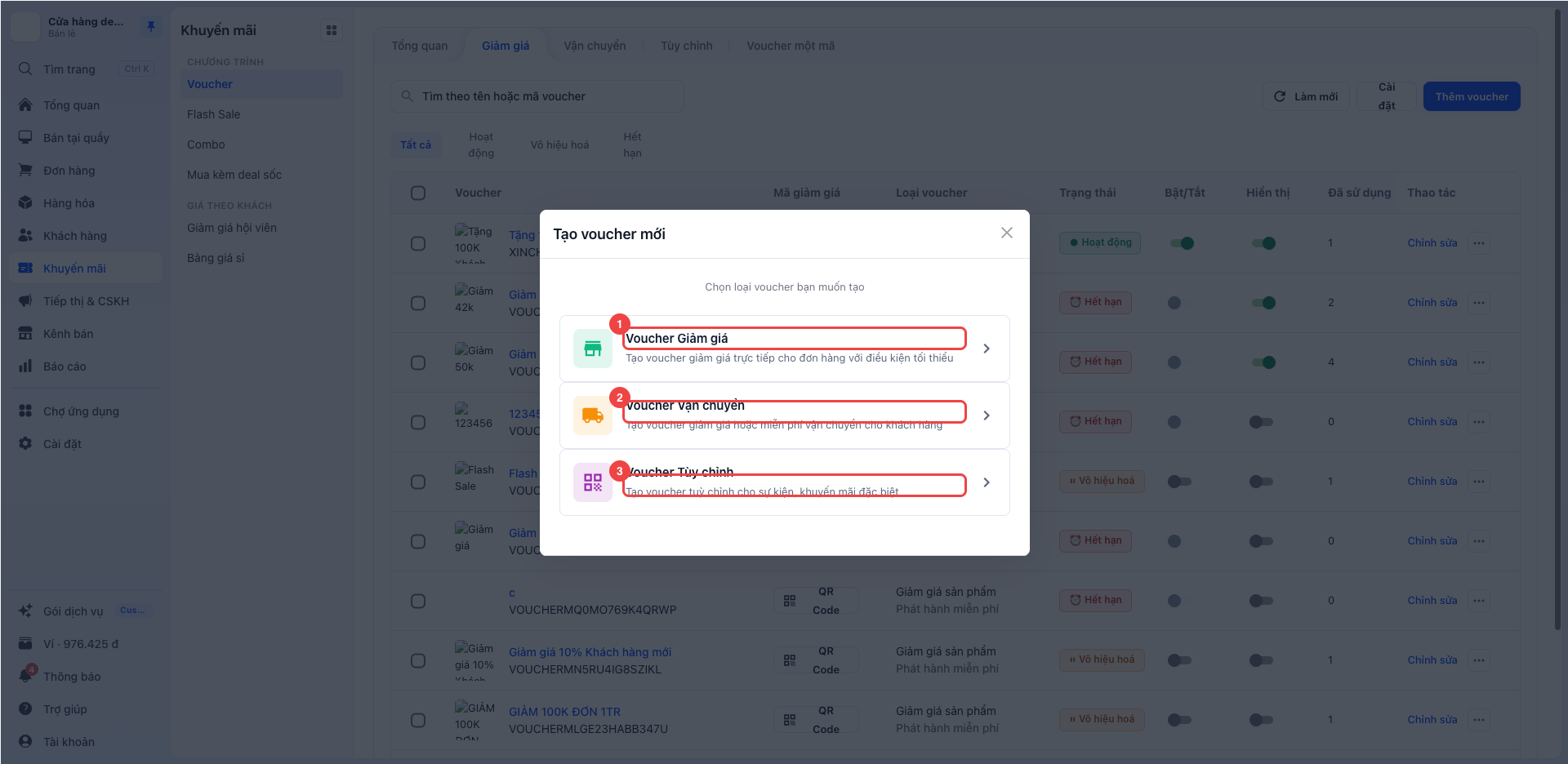The image size is (1568, 764).
Task: Click the voucher search input field
Action: point(537,96)
